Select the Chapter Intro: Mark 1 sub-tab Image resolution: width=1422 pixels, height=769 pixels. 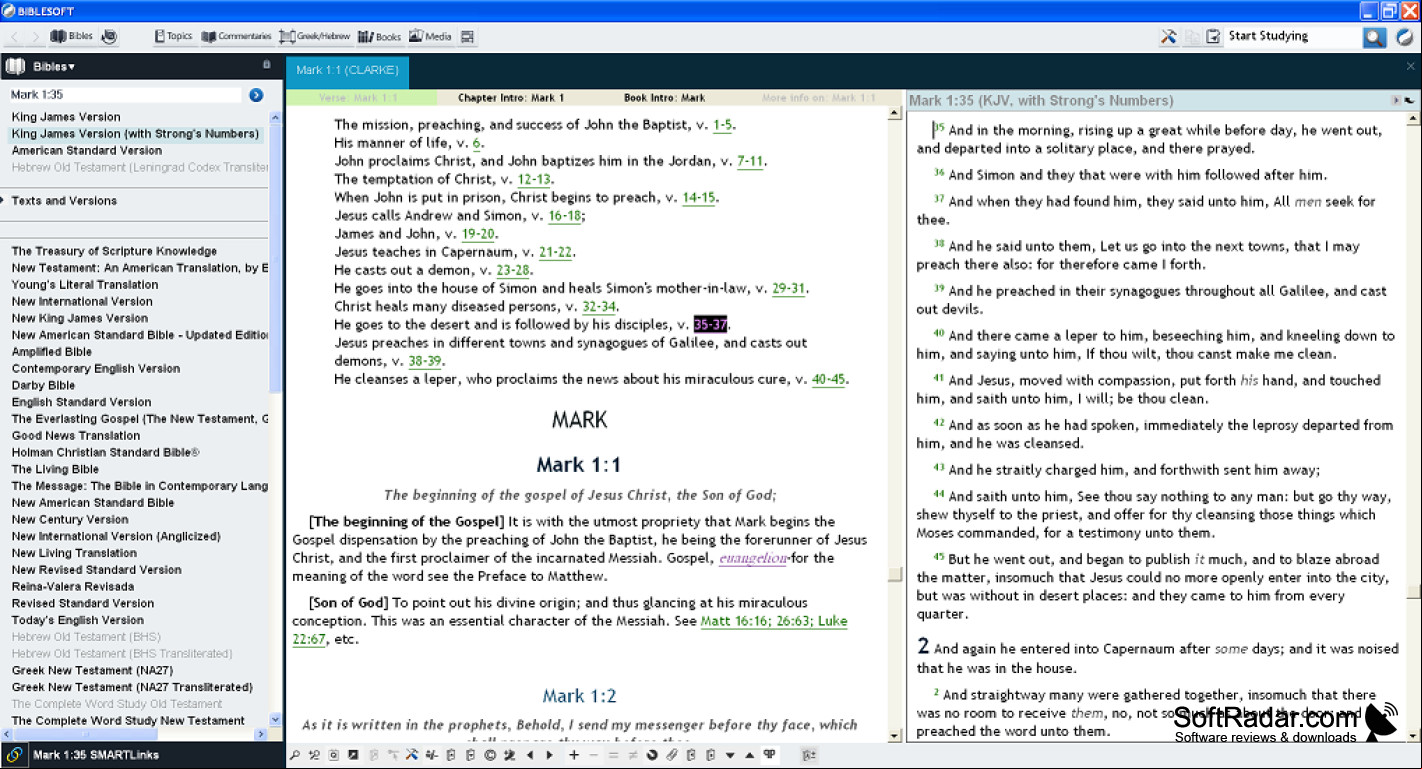(511, 98)
